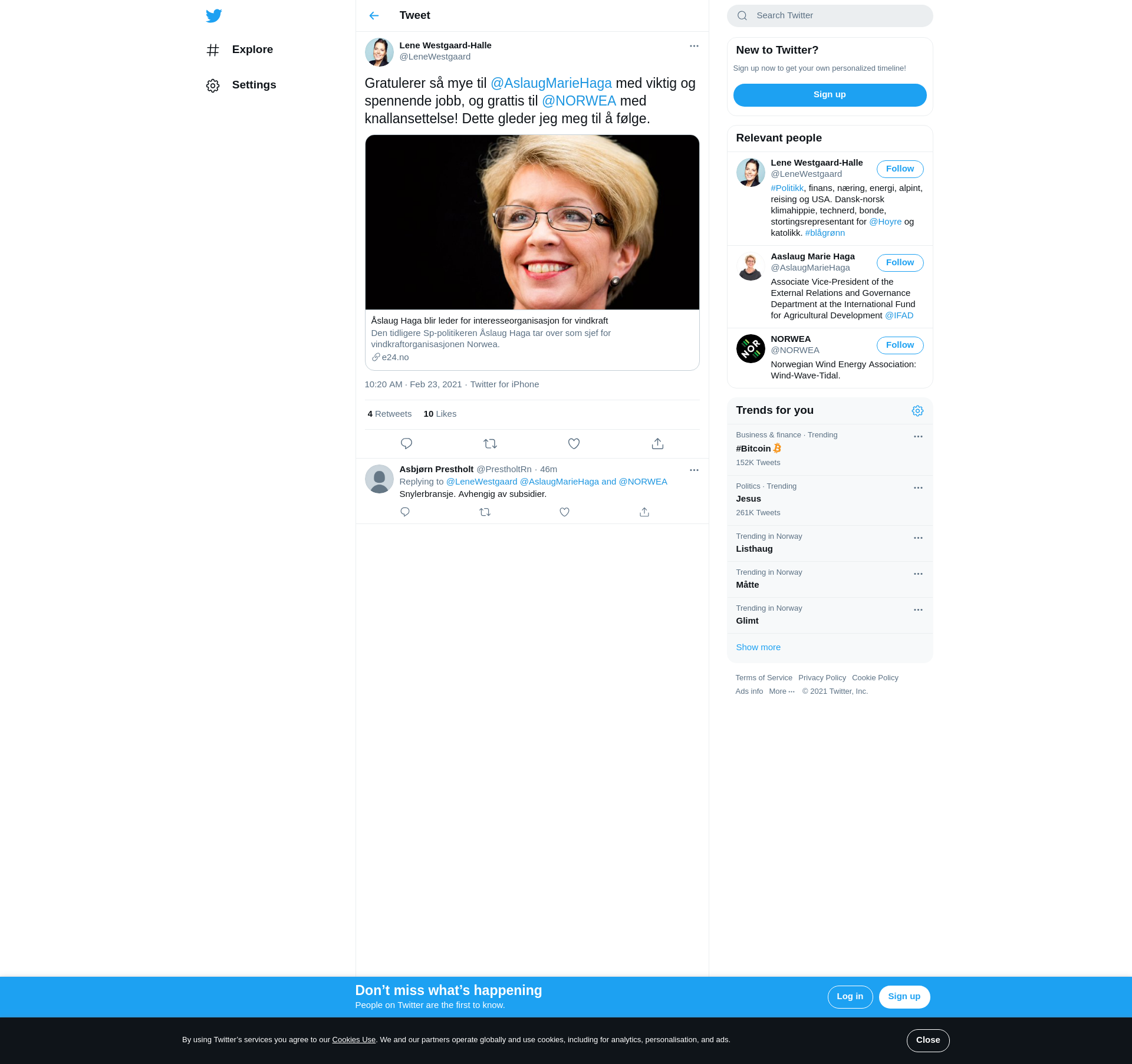
Task: Open Trends for you settings gear
Action: (917, 411)
